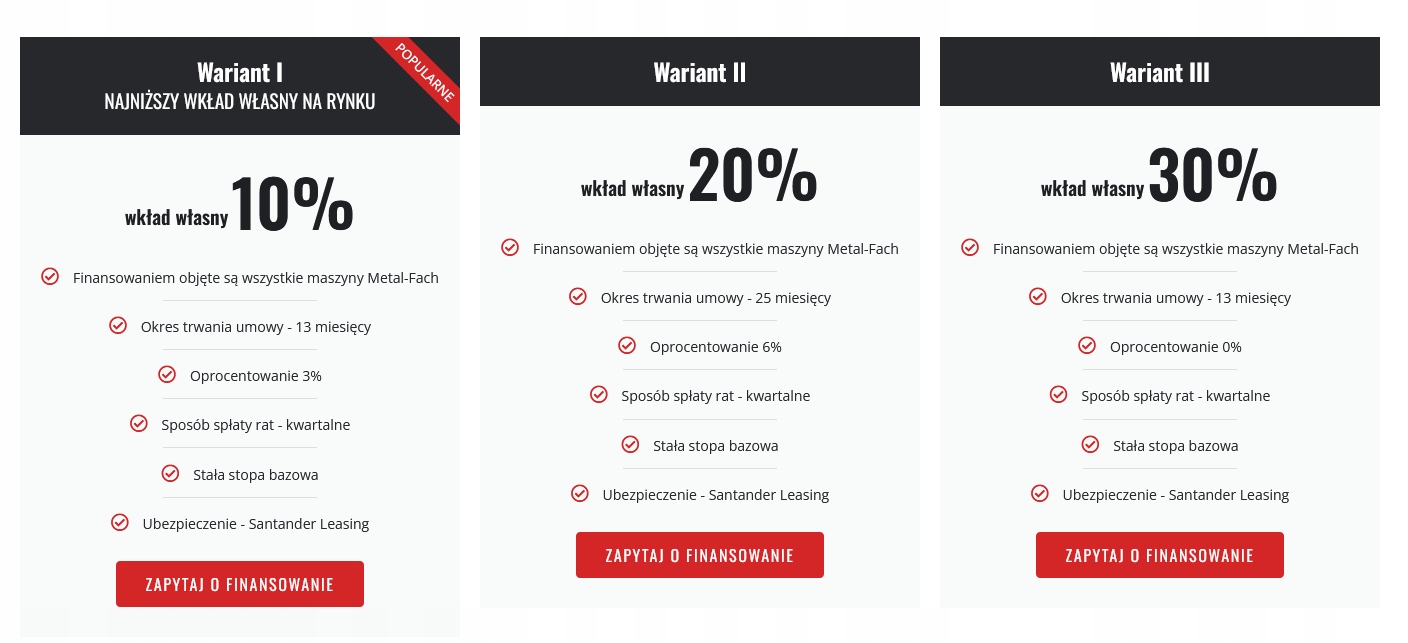Click the large 10% own contribution figure

(x=291, y=205)
